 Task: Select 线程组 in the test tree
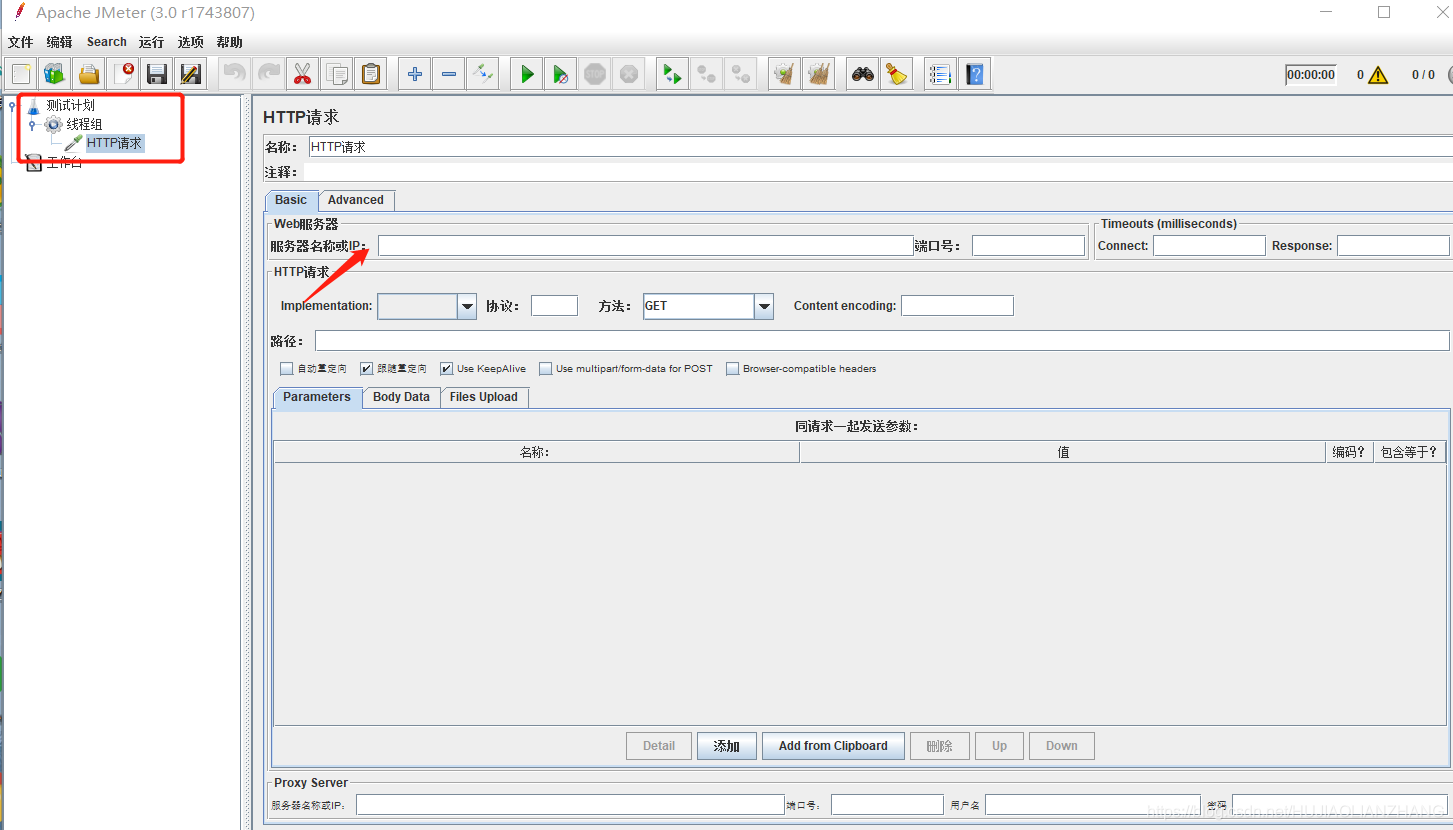[84, 125]
